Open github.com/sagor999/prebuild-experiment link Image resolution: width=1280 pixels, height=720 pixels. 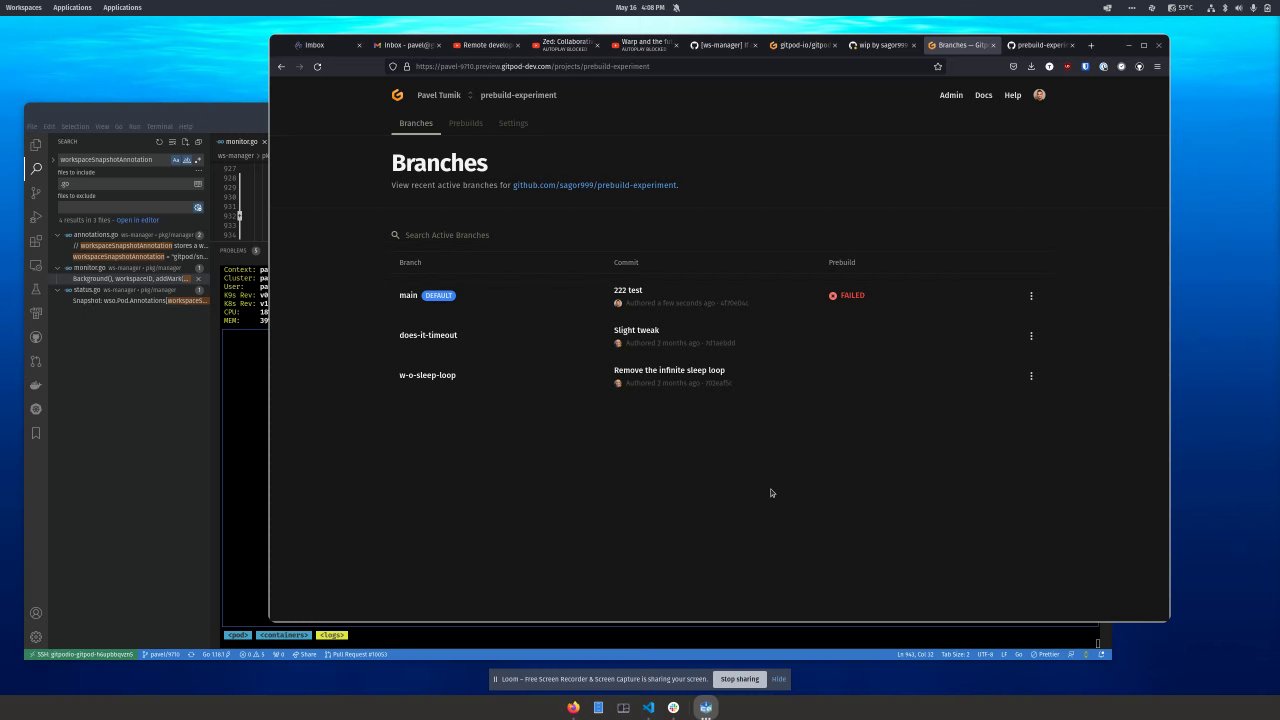595,185
